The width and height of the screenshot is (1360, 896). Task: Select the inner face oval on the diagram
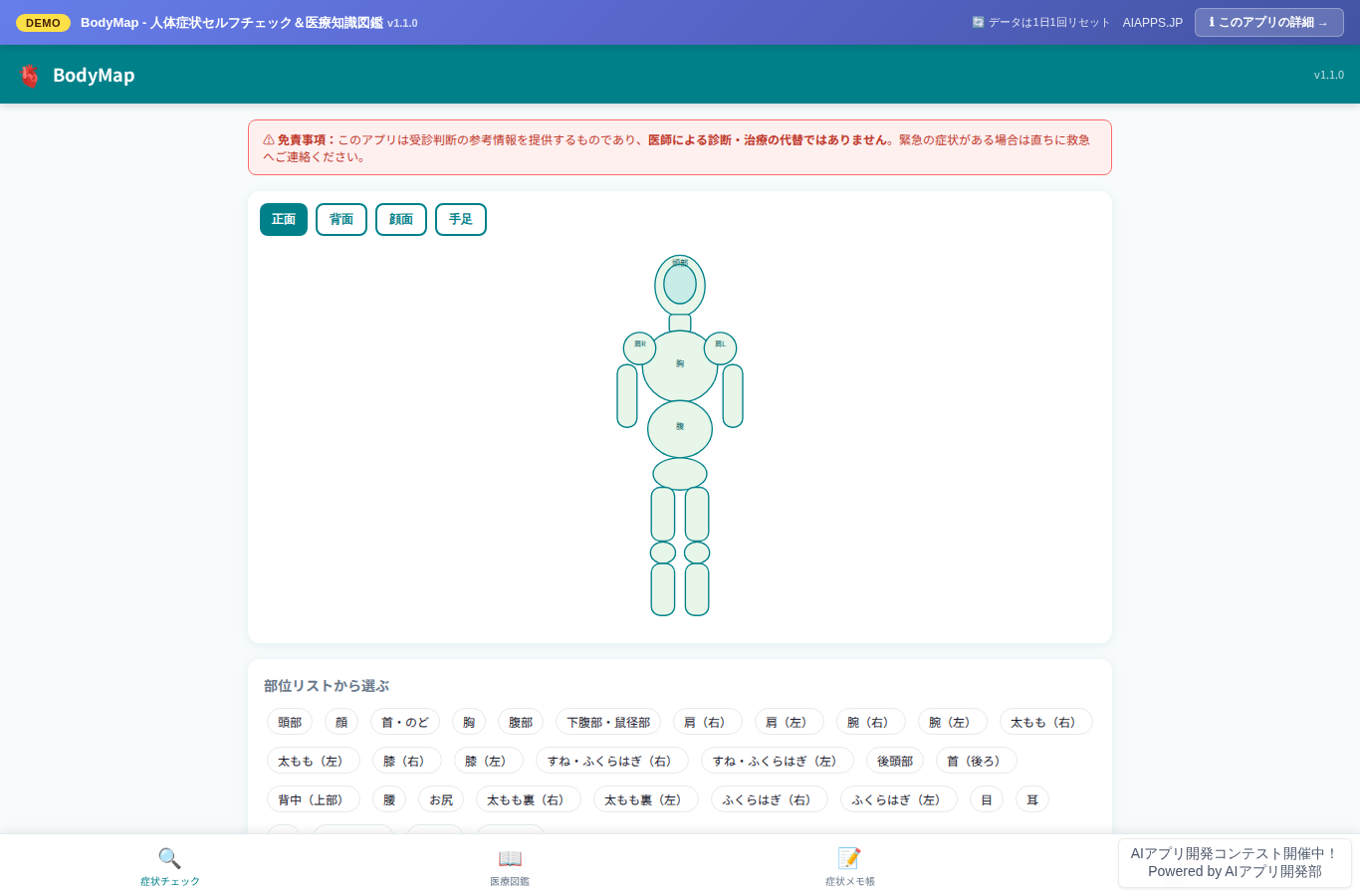pos(680,286)
